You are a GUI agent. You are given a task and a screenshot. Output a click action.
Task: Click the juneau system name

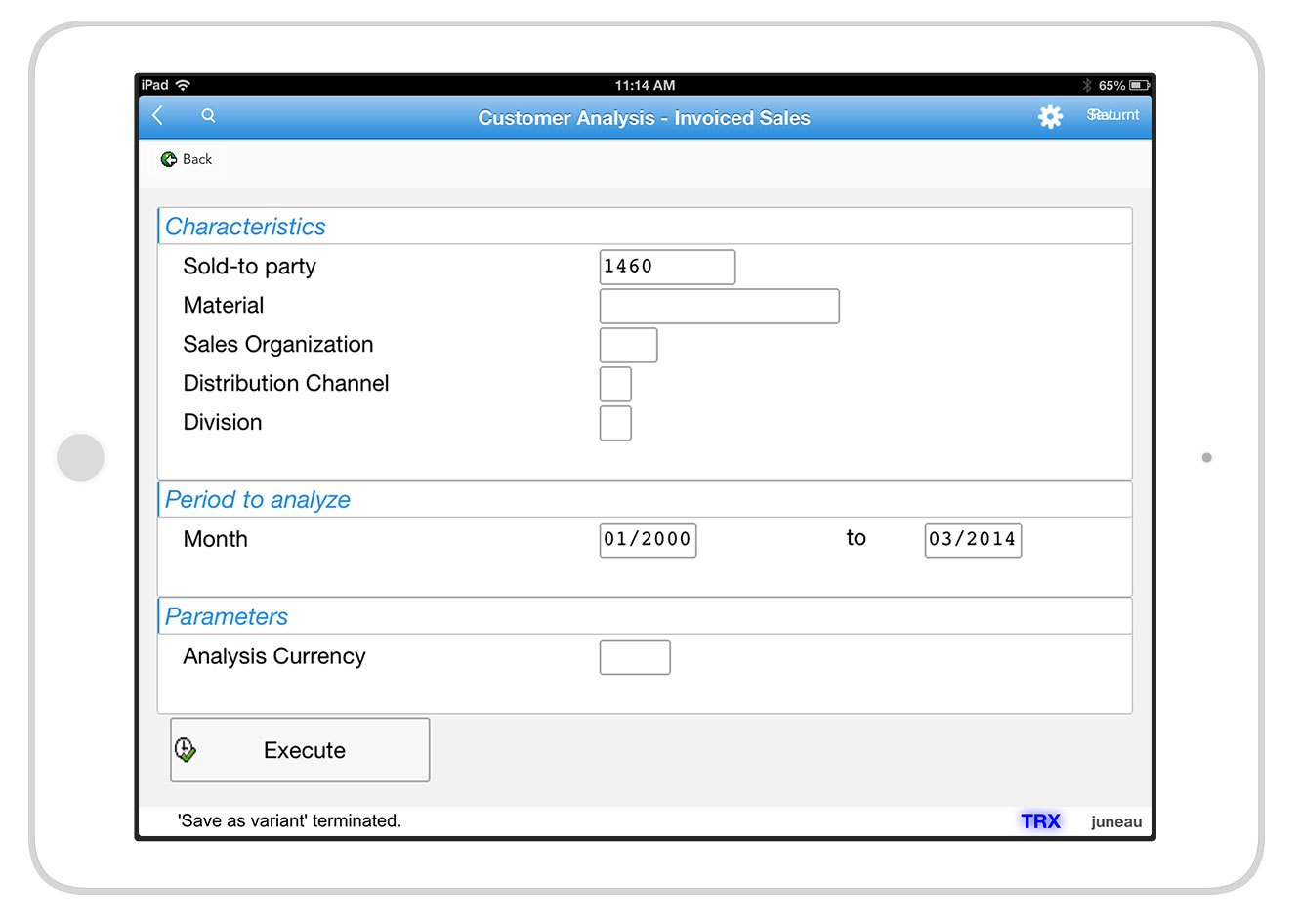tap(1115, 822)
